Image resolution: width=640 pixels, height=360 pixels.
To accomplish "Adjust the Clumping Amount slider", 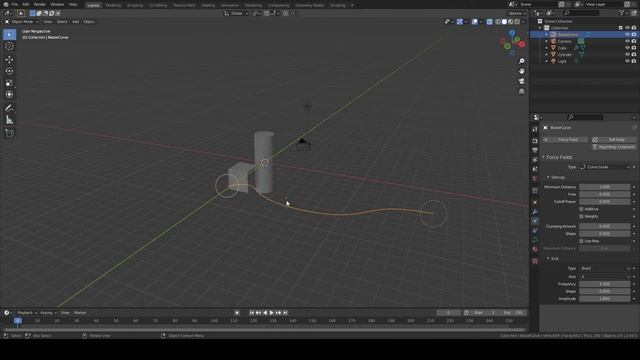I will [x=604, y=226].
